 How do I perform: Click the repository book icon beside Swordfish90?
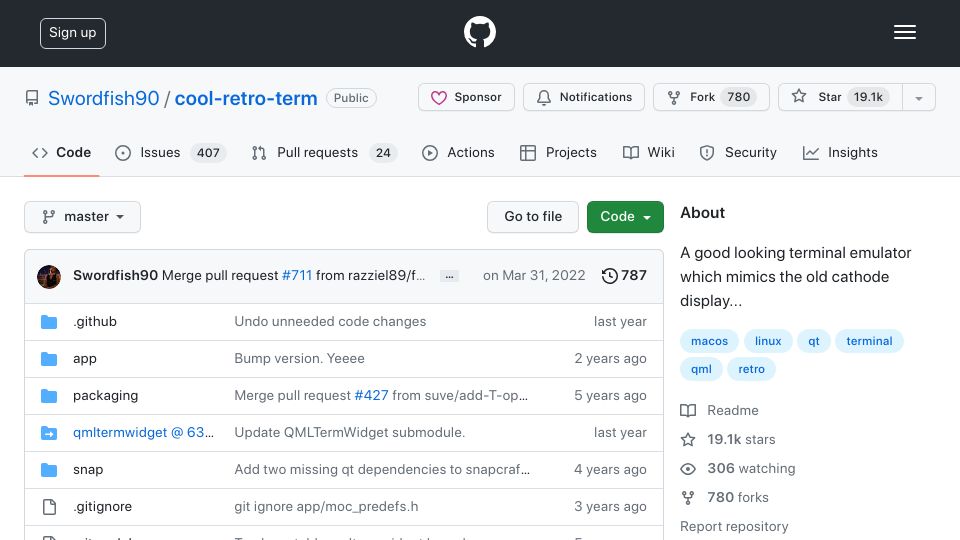click(32, 98)
